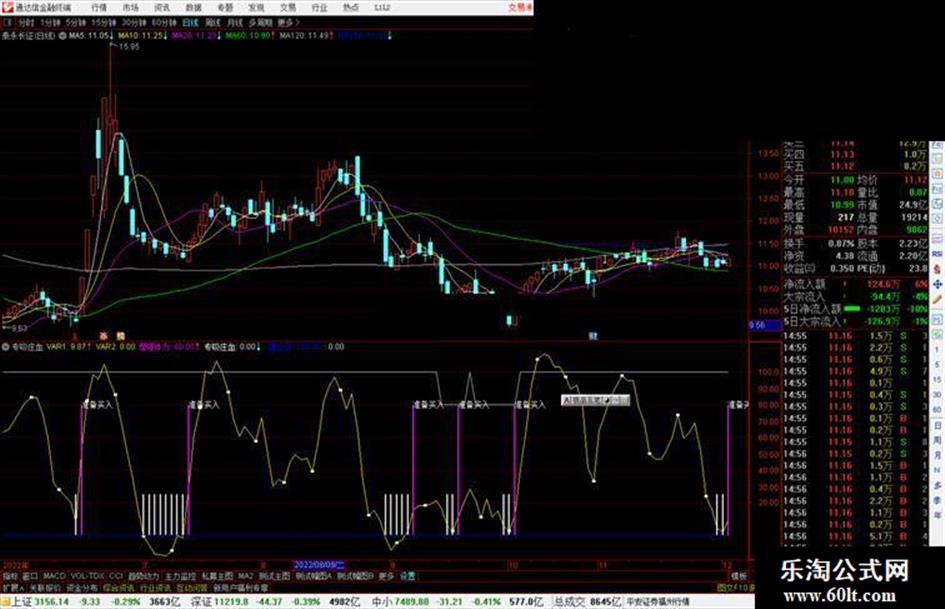Select 周 weekly period in right sidebar
Image resolution: width=945 pixels, height=609 pixels.
(937, 440)
